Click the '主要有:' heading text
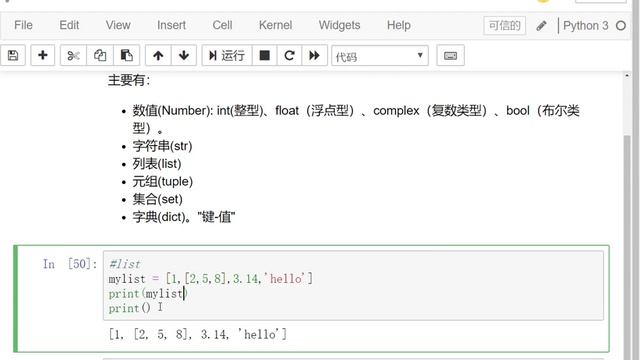 tap(129, 80)
